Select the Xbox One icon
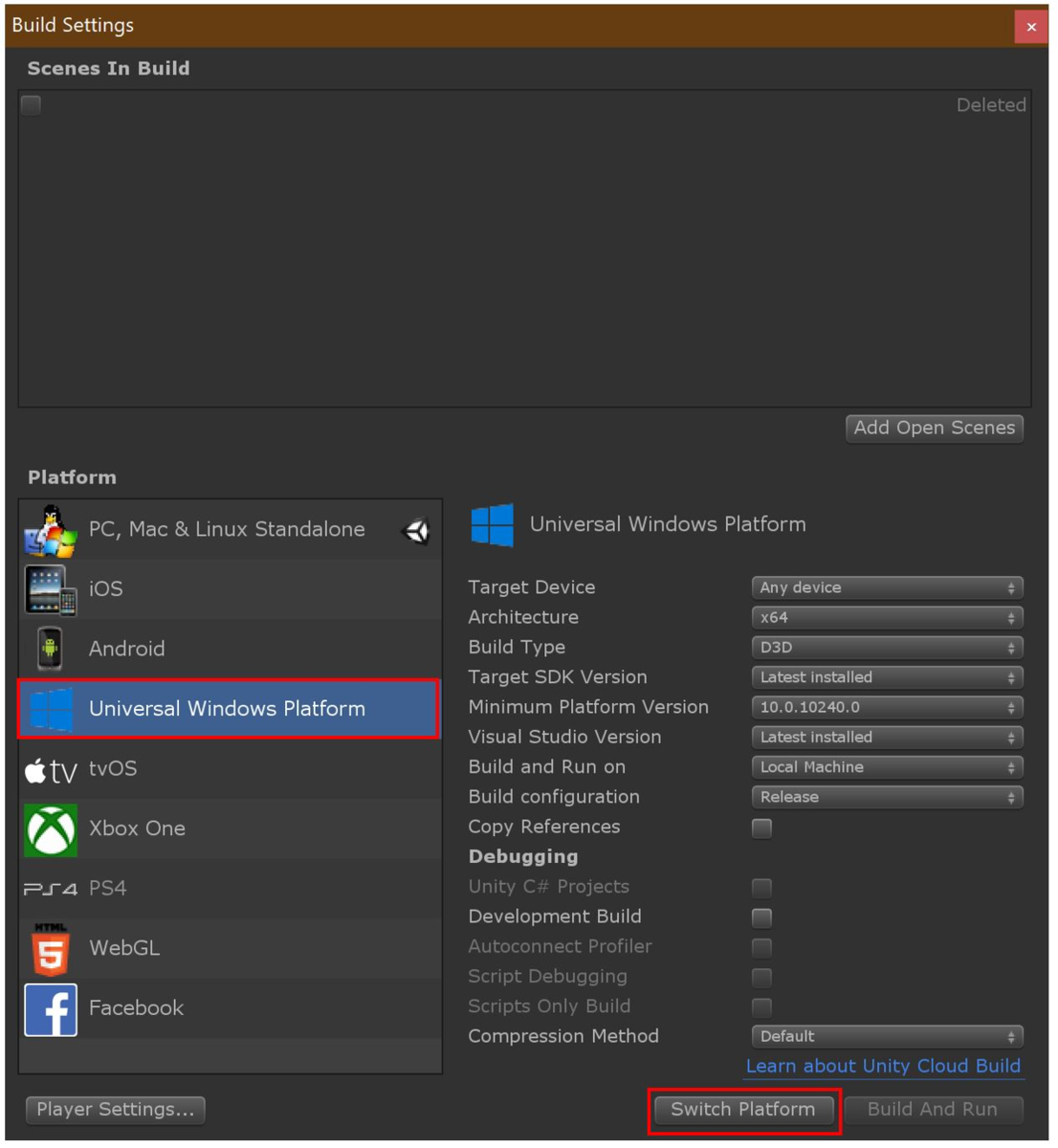 coord(51,829)
